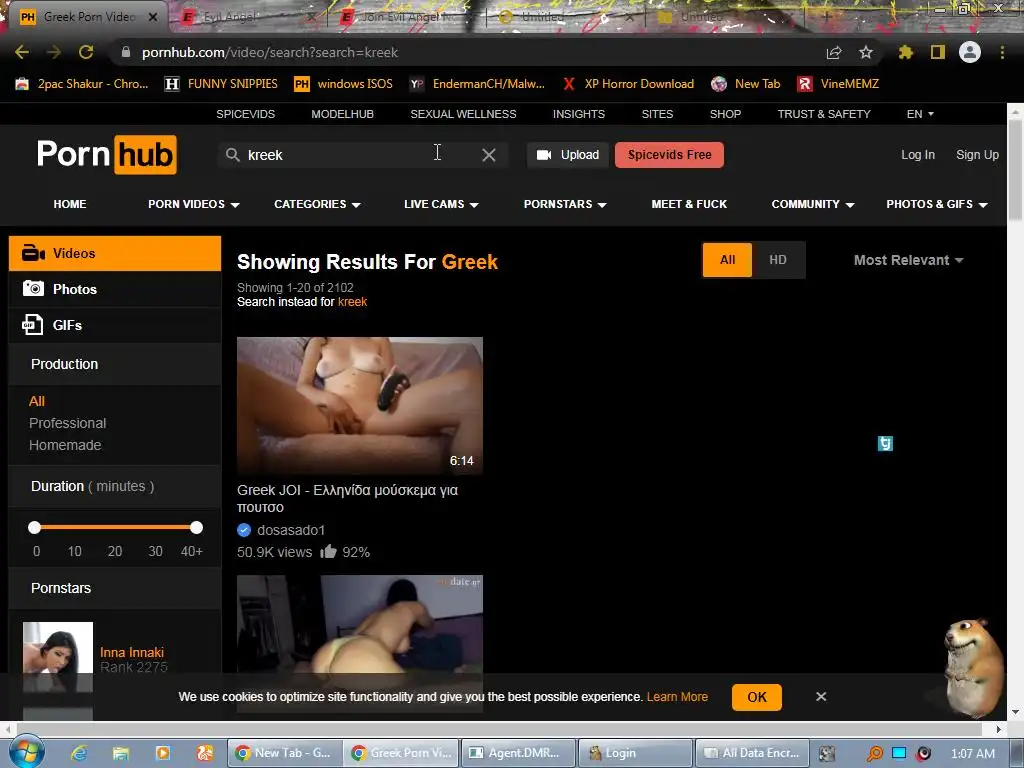Open the MODELHUB top link
Screen dimensions: 1024x768
pyautogui.click(x=342, y=114)
